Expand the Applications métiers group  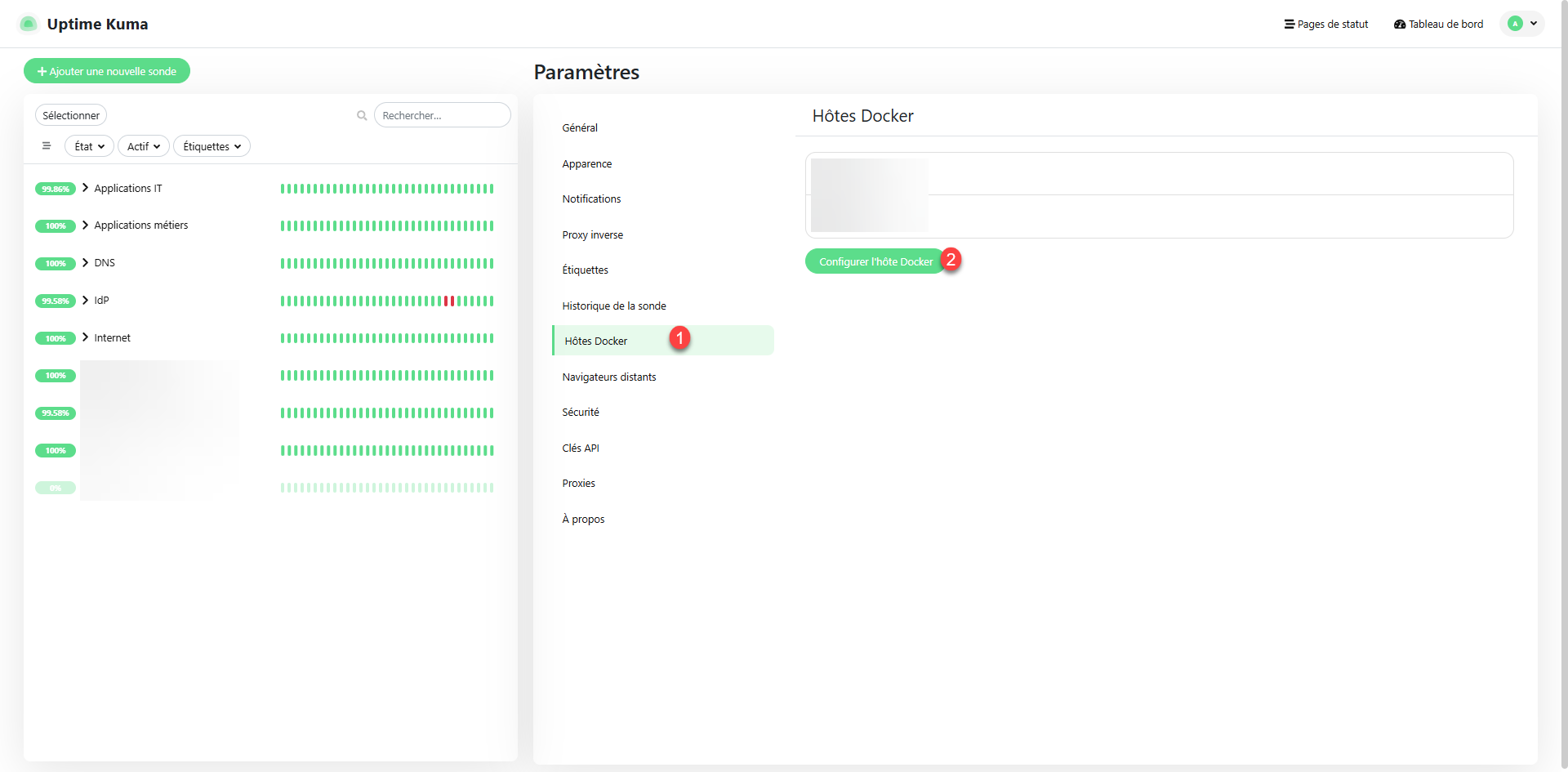85,225
